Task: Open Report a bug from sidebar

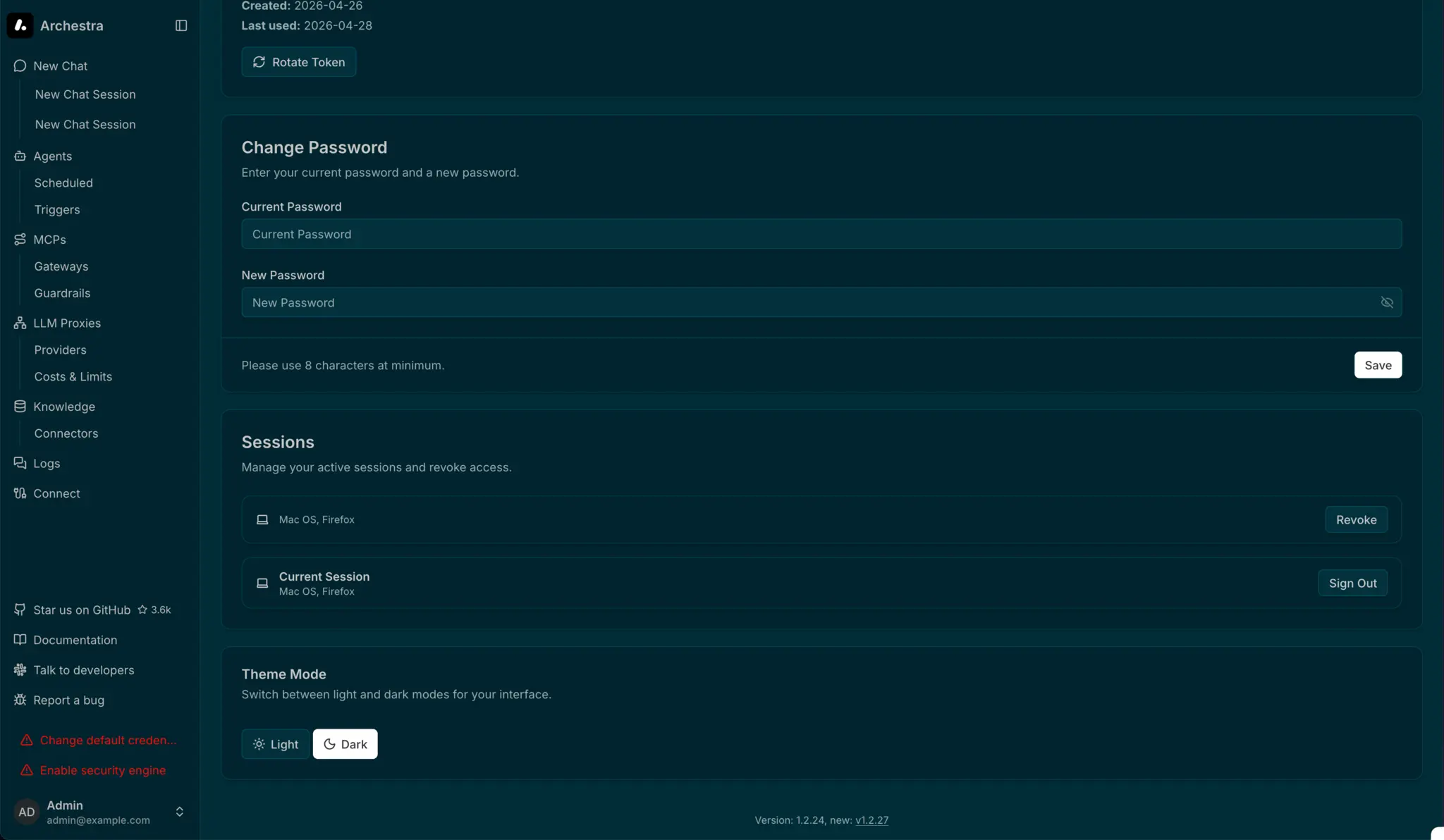Action: pos(68,700)
